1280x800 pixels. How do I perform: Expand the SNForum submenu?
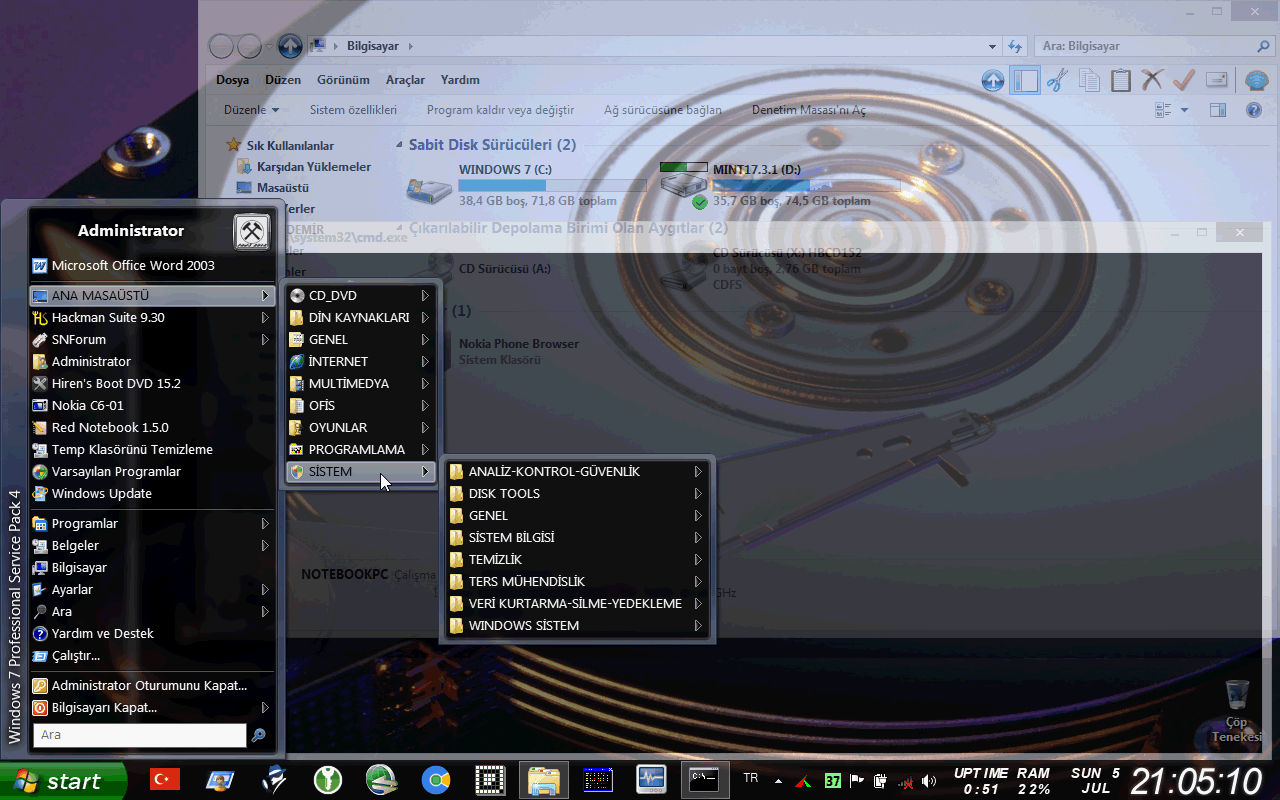click(151, 340)
